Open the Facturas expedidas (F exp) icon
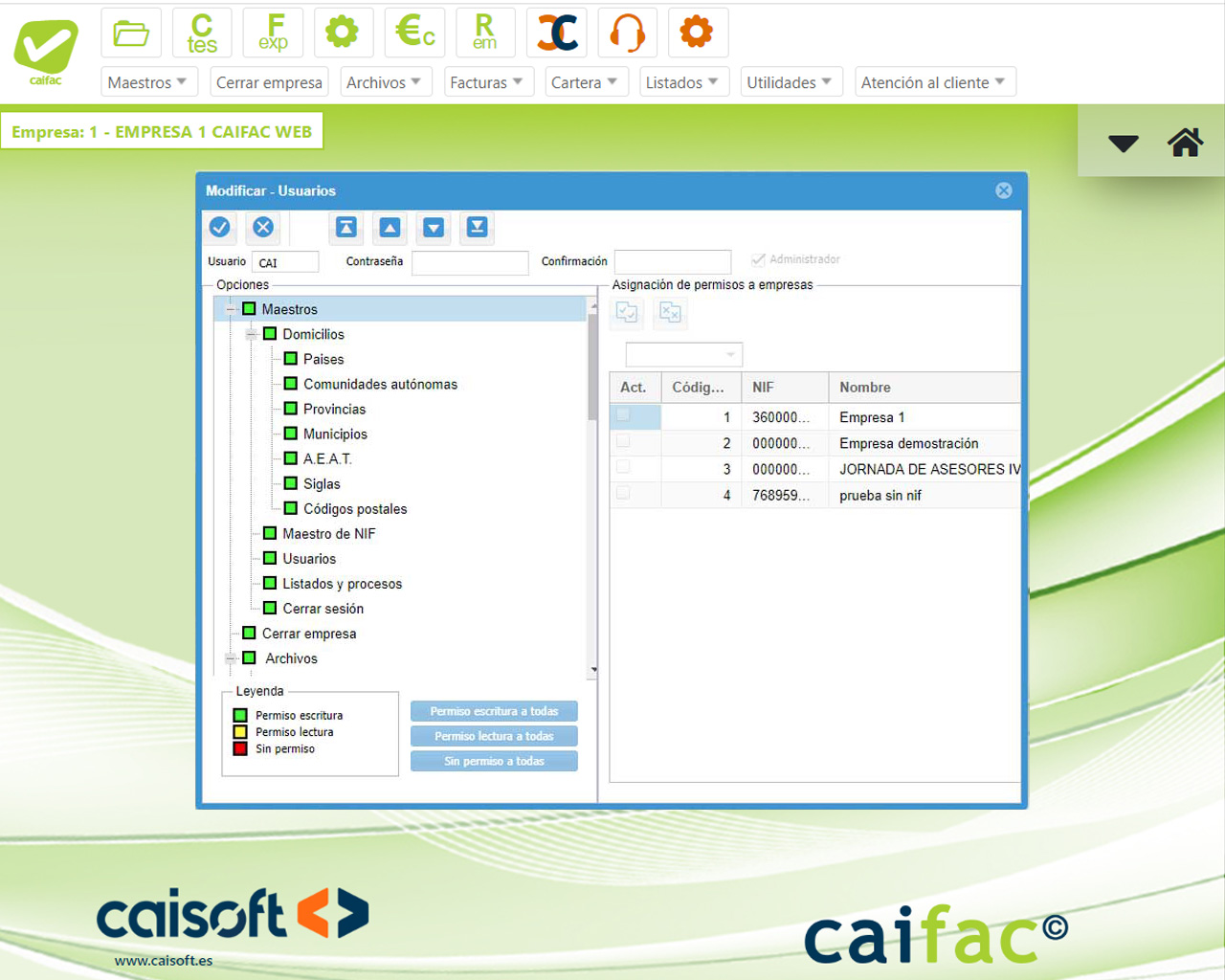The height and width of the screenshot is (980, 1225). coord(273,33)
